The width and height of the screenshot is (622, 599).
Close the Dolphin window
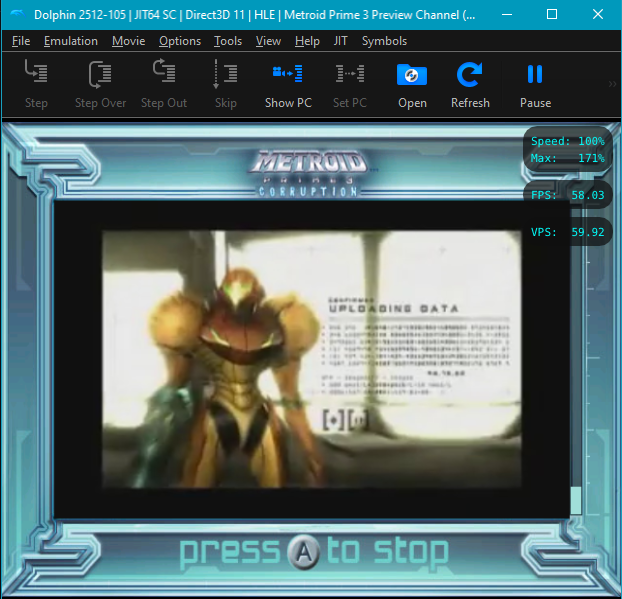tap(597, 15)
